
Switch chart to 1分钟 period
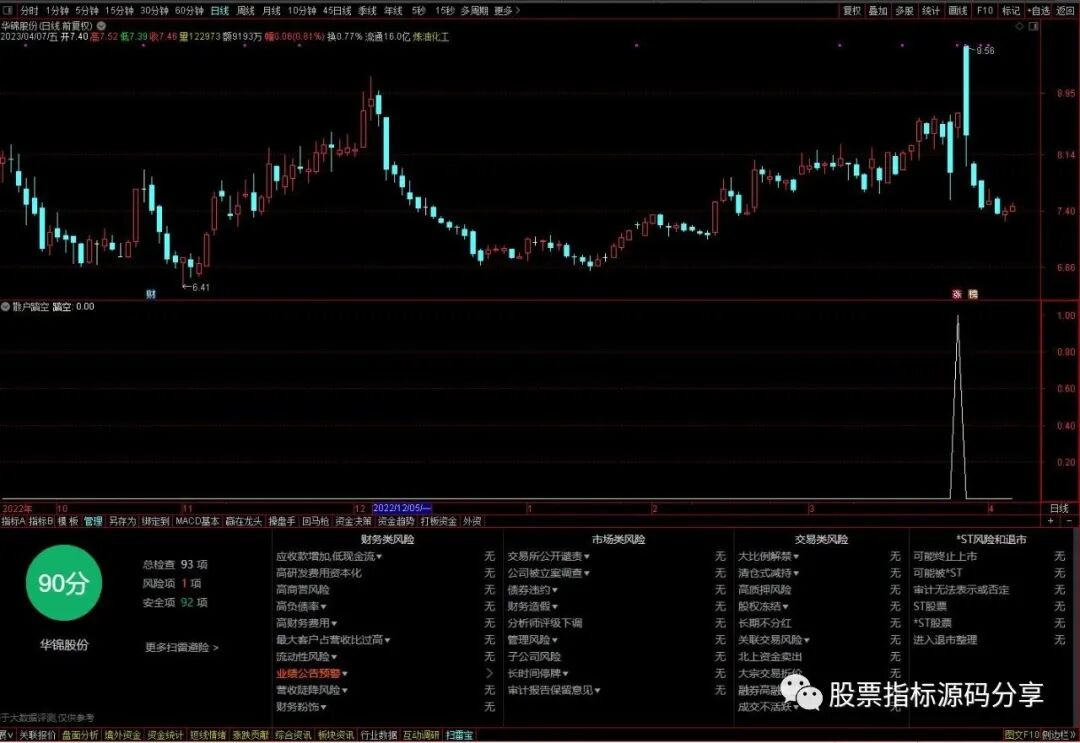(x=56, y=10)
